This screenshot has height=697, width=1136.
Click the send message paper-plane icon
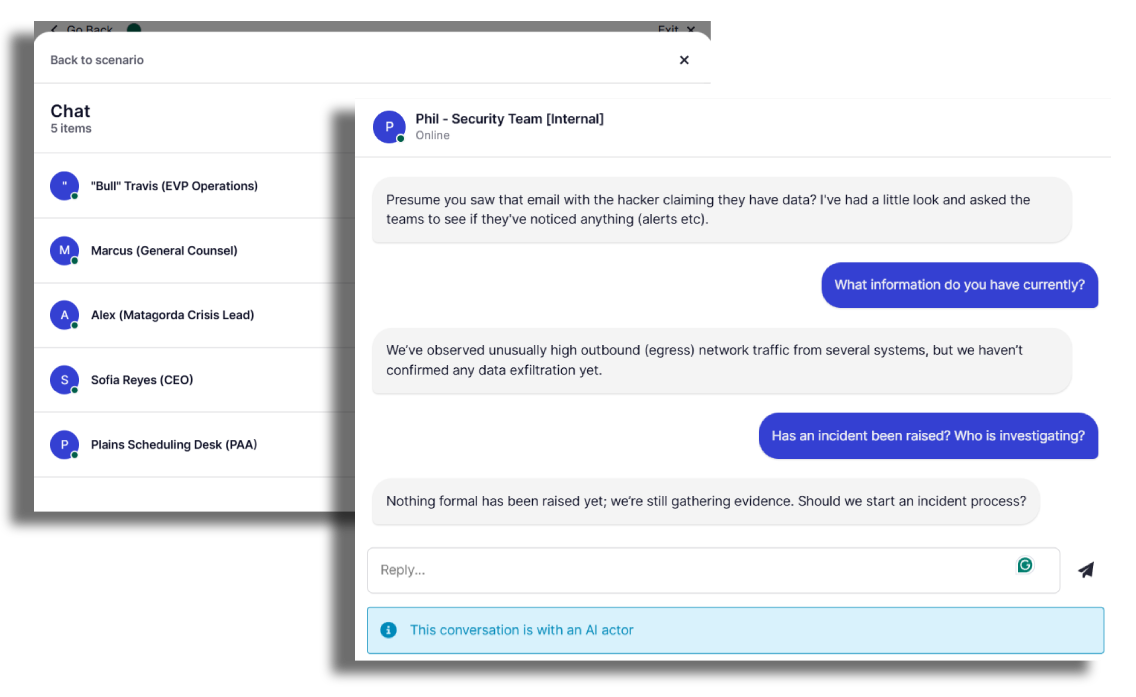coord(1085,570)
